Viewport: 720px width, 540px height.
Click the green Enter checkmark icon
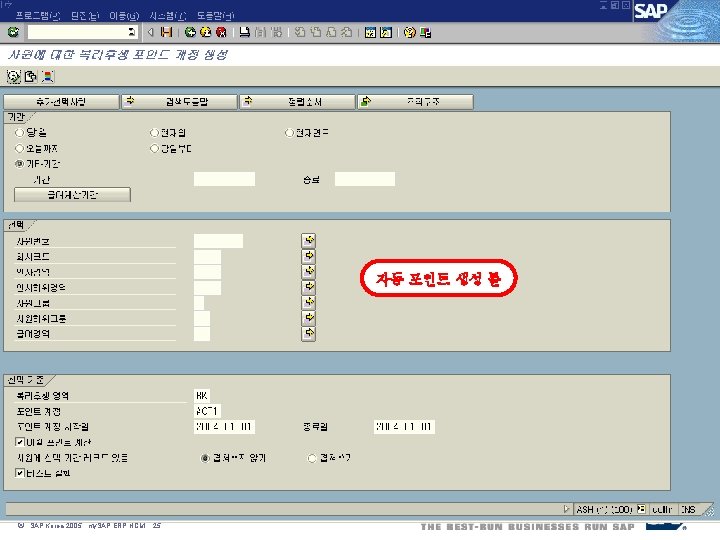tap(13, 32)
